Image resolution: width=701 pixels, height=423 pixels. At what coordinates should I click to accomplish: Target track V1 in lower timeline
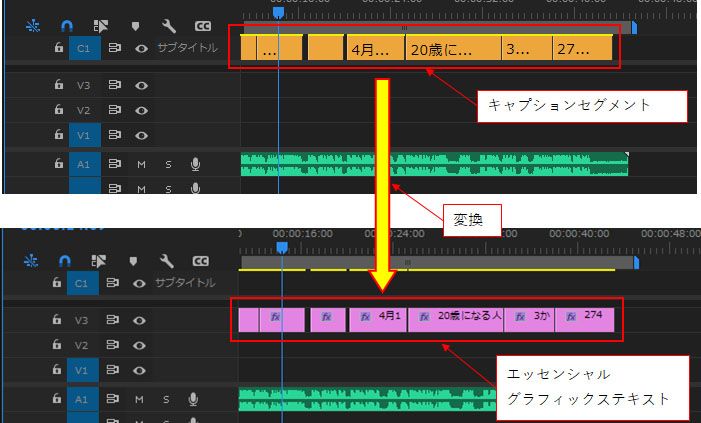point(82,371)
